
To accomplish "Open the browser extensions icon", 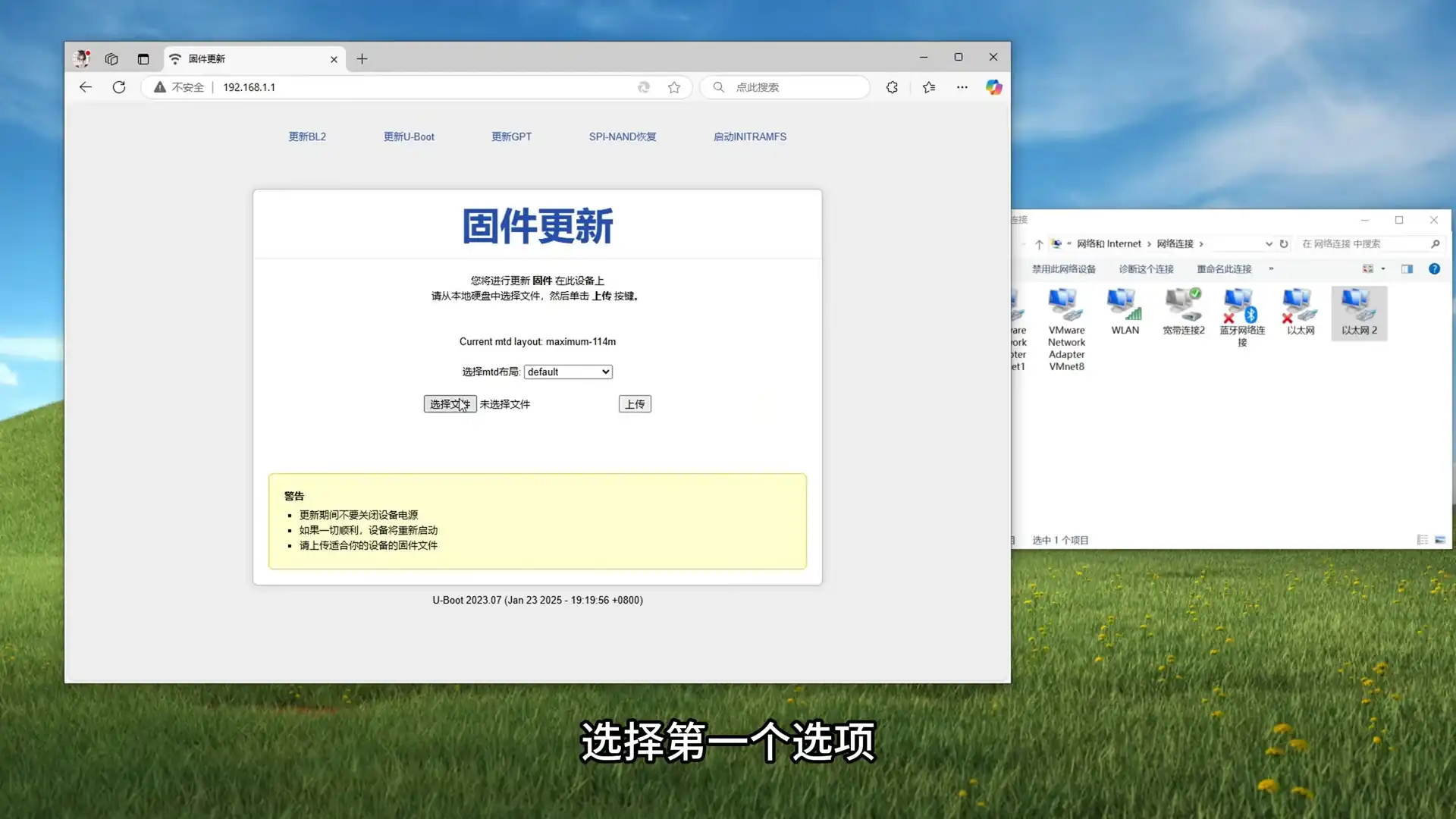I will coord(892,87).
